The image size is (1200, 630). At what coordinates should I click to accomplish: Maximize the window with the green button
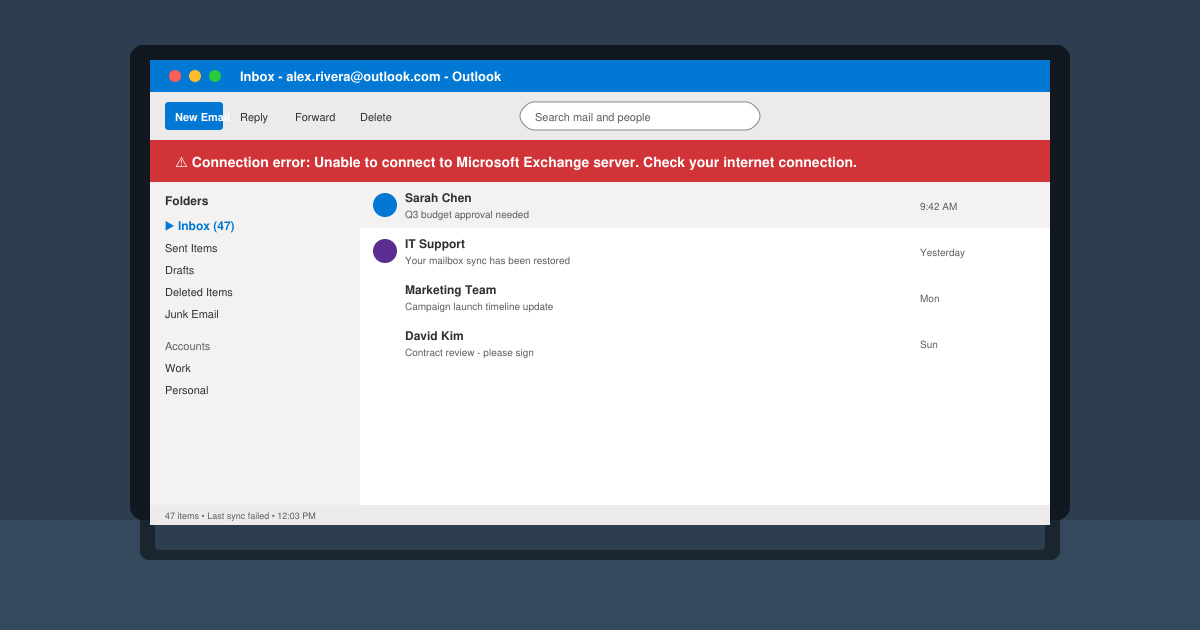click(x=215, y=76)
